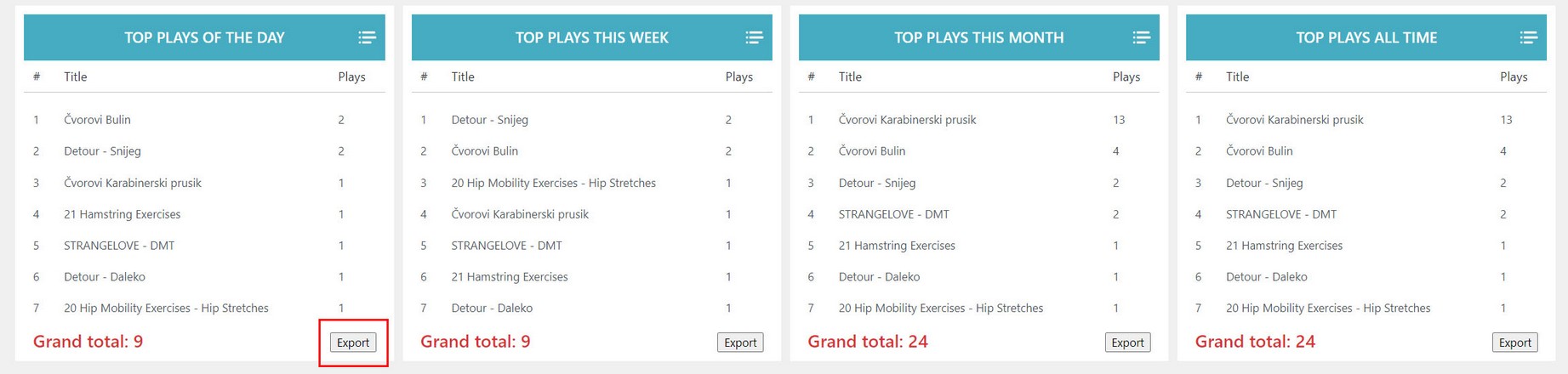This screenshot has width=1568, height=374.
Task: Select Detour - Daleko in the monthly list
Action: 879,277
